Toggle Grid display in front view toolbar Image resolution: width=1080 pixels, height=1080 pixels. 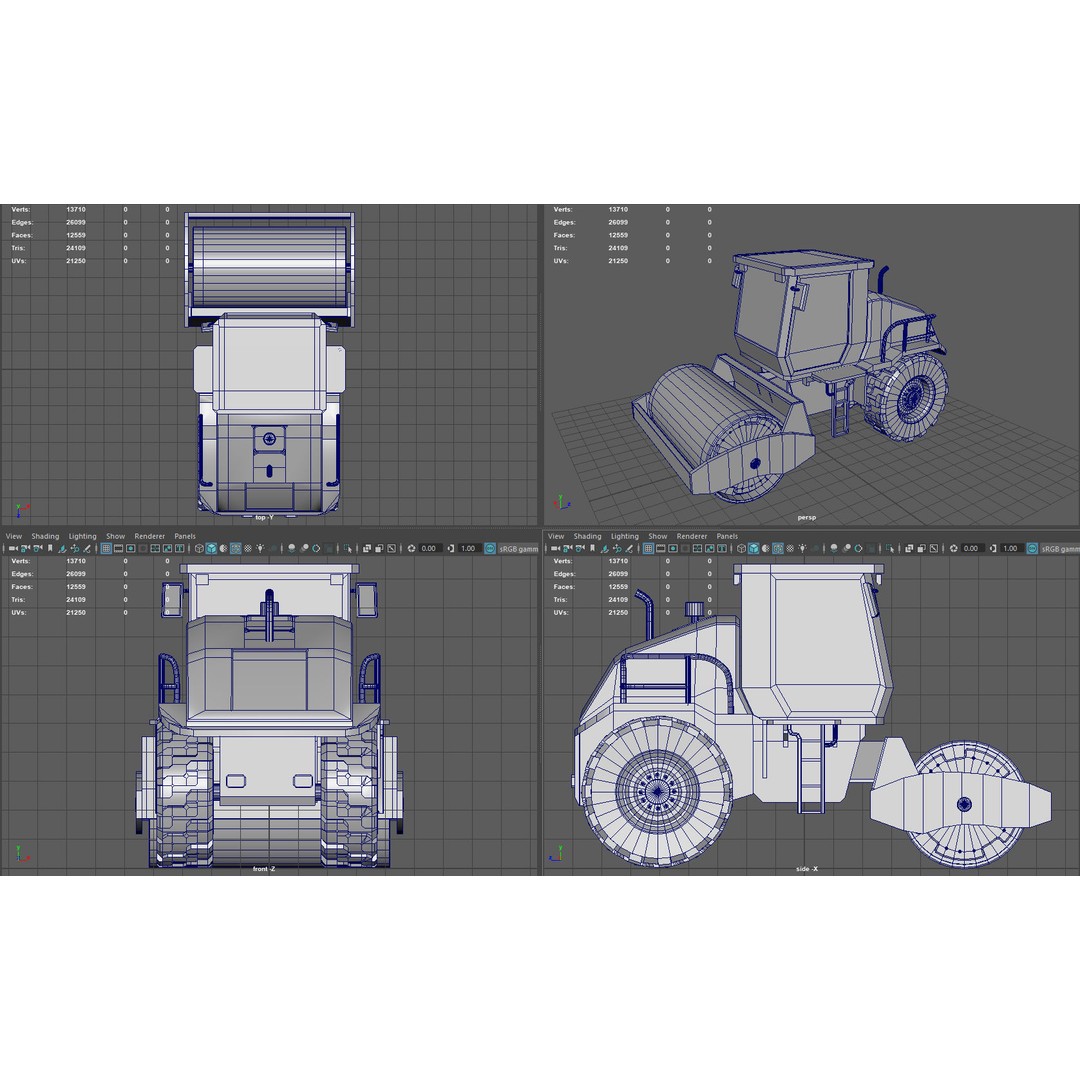106,548
